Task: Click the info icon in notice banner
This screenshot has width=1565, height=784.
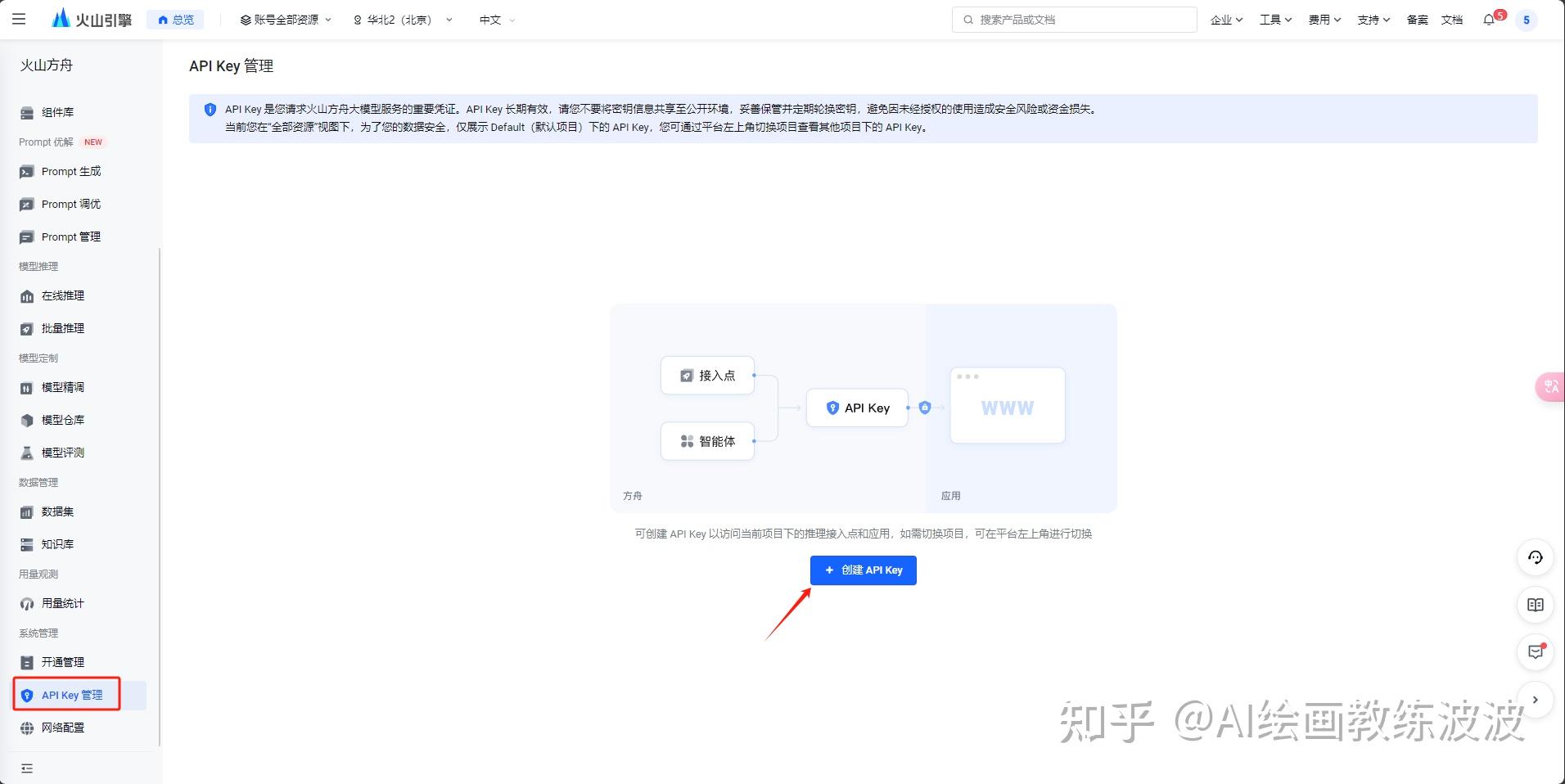Action: (210, 109)
